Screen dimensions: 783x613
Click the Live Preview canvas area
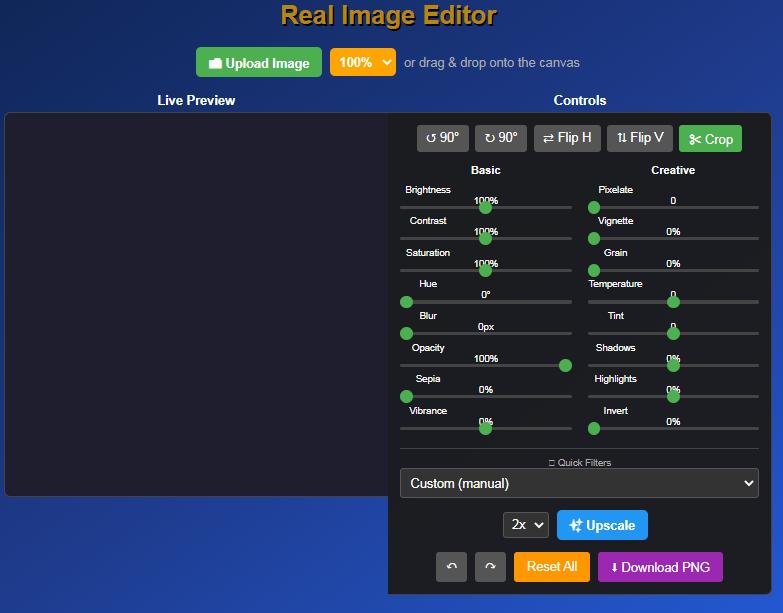click(x=196, y=305)
